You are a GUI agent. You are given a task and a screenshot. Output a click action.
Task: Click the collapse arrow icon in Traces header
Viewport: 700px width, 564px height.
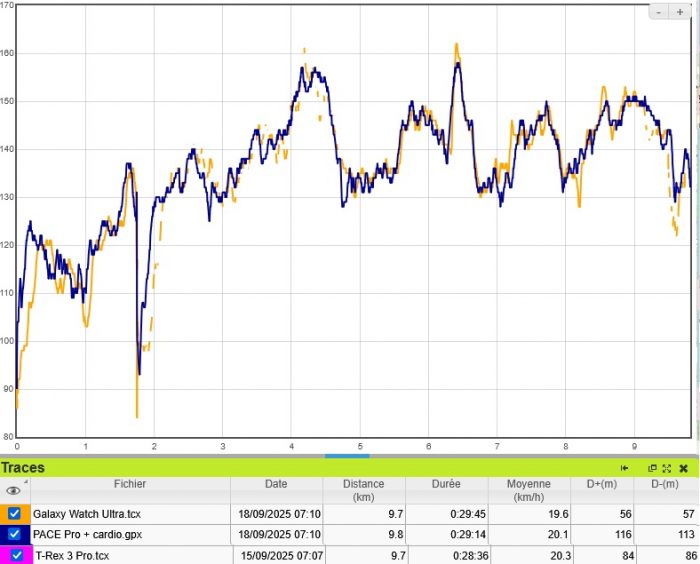(625, 468)
